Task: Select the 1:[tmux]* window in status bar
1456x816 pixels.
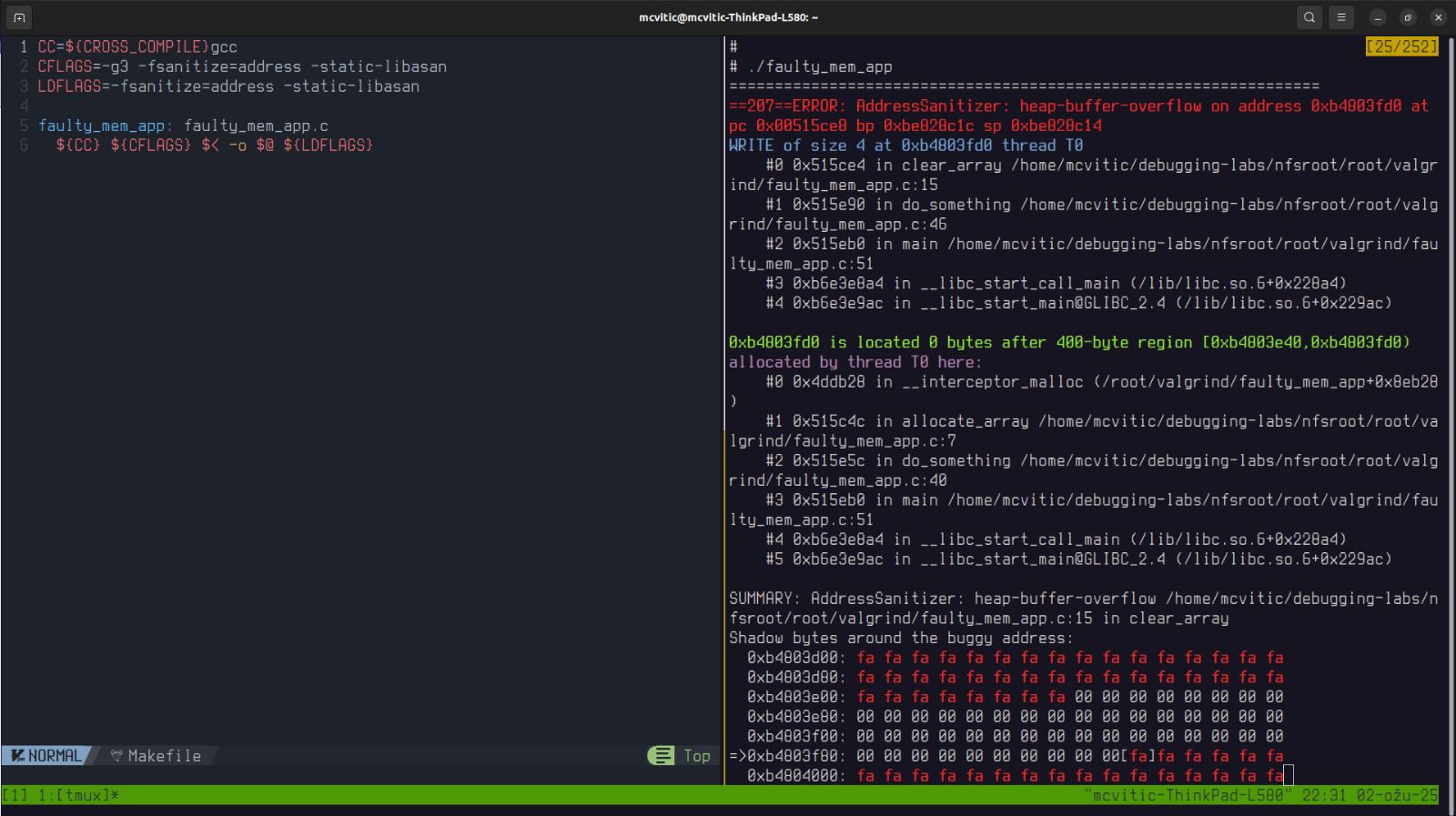Action: tap(78, 796)
